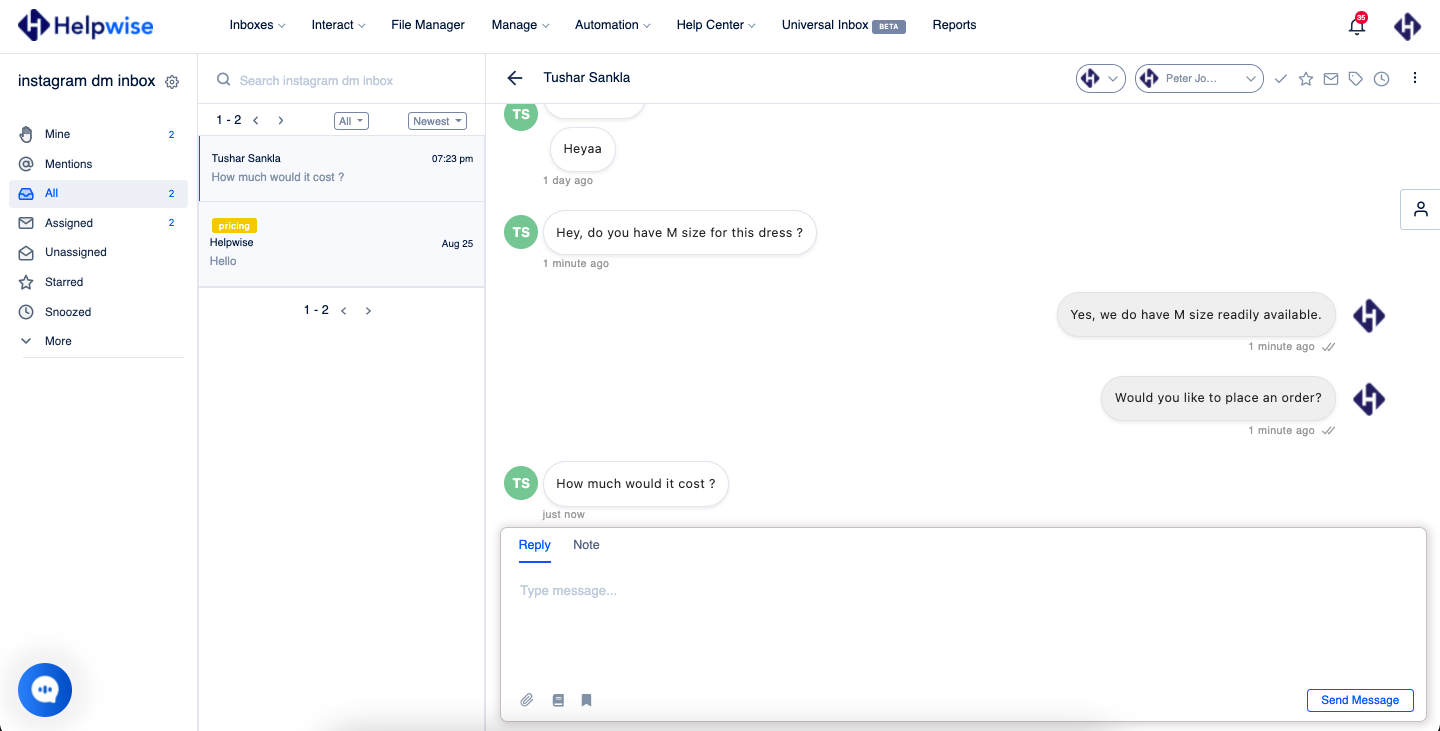Mark the conversation as closed with checkmark
Image resolution: width=1440 pixels, height=731 pixels.
(1281, 77)
